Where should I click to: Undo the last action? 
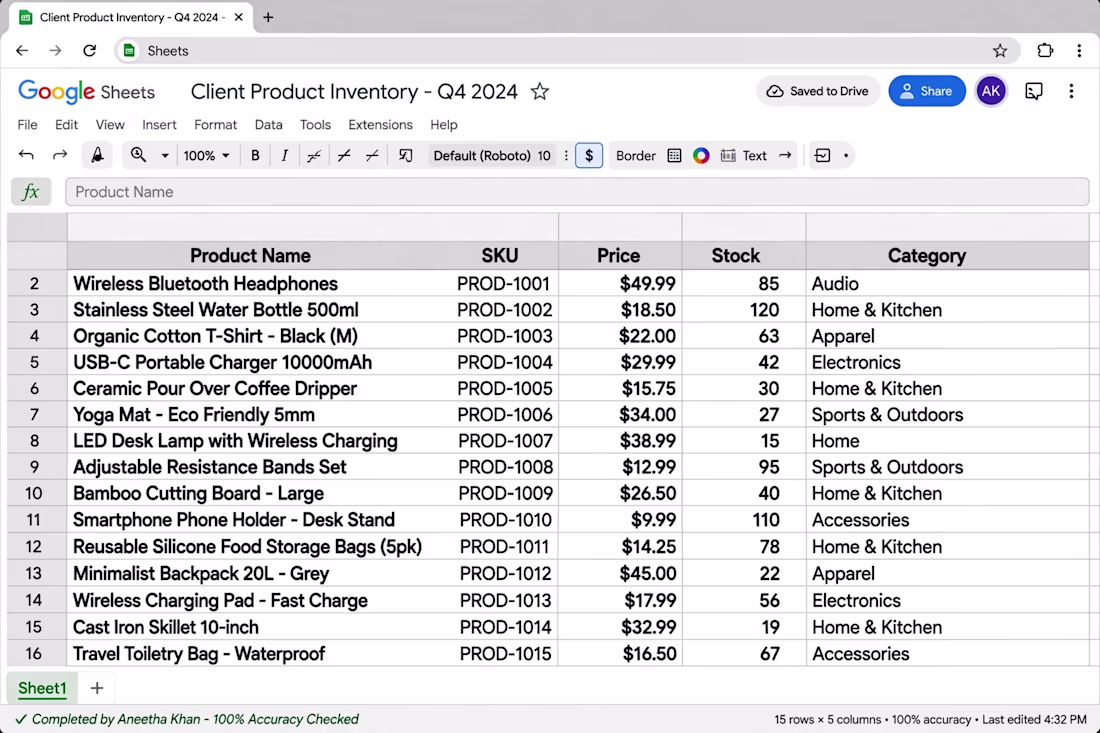(x=26, y=155)
